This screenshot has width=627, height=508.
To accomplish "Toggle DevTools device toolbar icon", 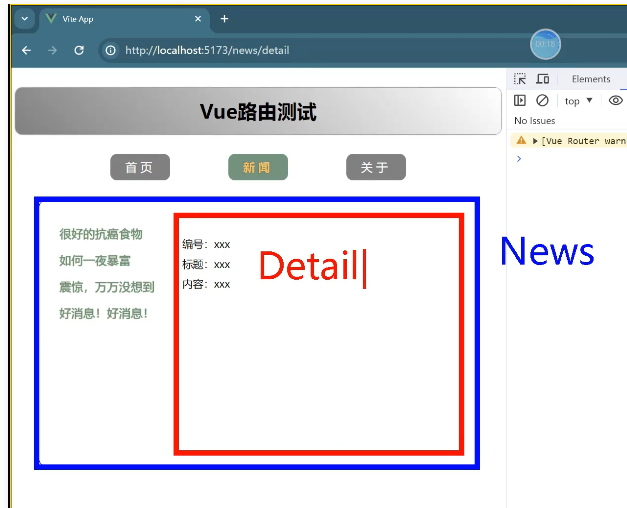I will point(543,79).
